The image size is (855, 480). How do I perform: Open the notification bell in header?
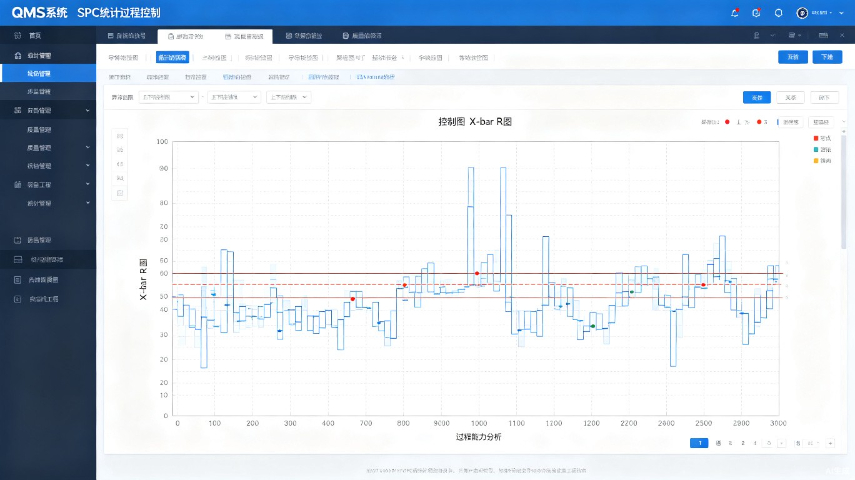(734, 13)
